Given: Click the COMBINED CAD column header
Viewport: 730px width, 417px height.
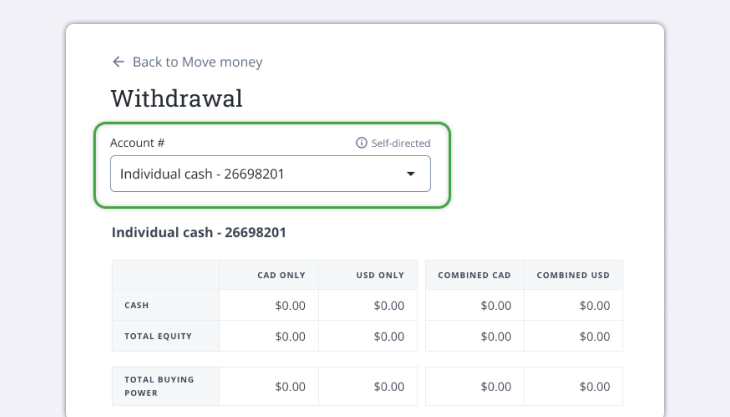Looking at the screenshot, I should pos(475,275).
